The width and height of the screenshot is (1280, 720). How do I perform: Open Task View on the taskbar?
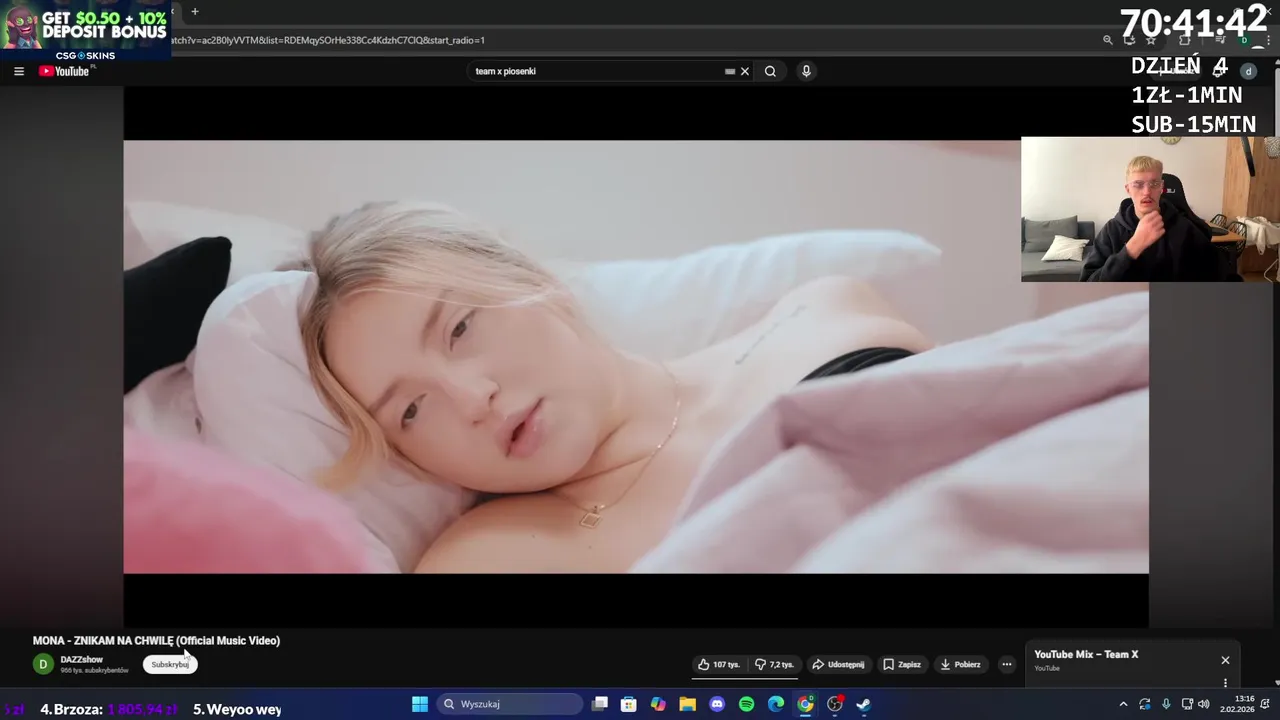(600, 704)
